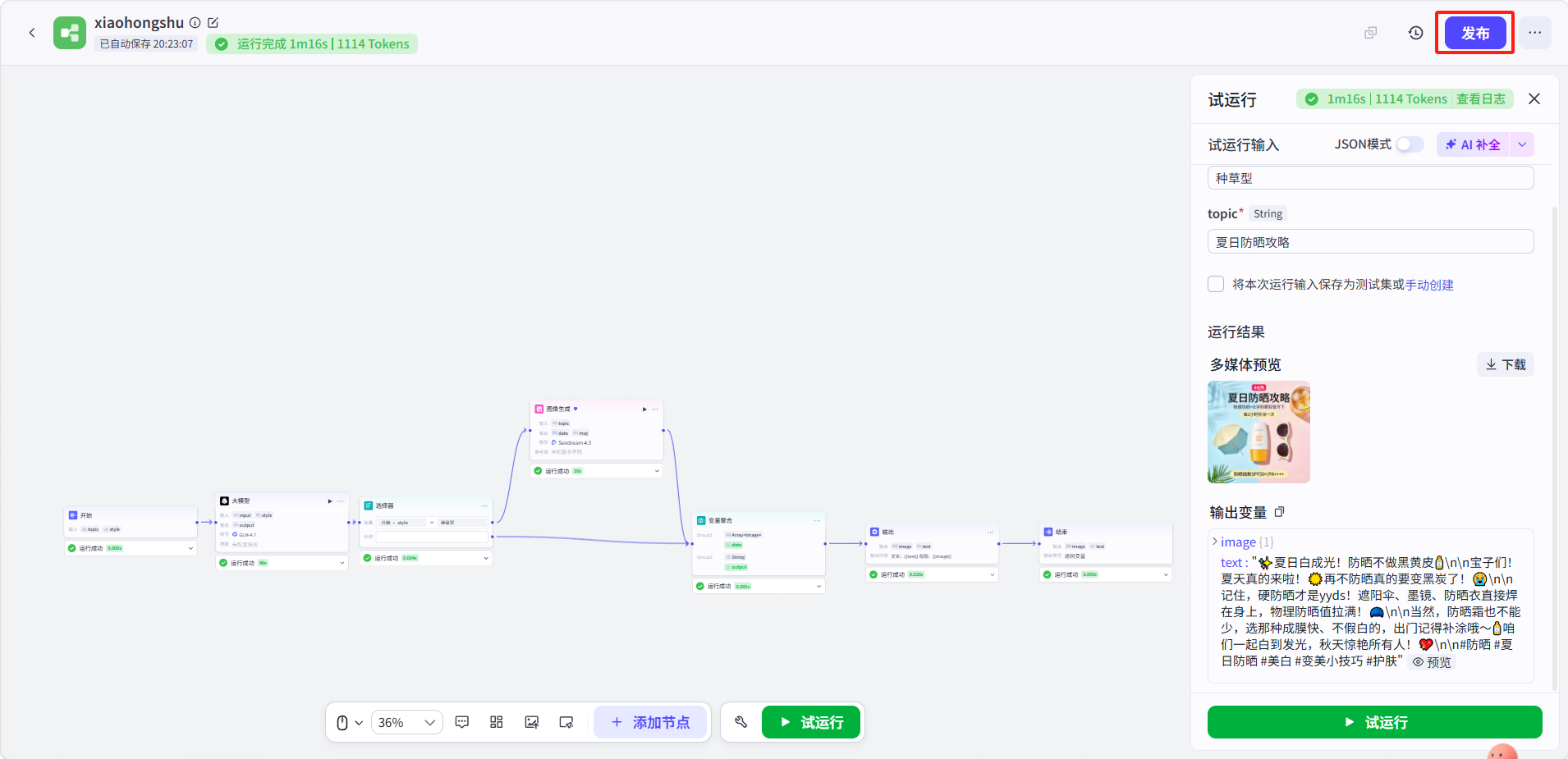Click the topic input field
The width and height of the screenshot is (1568, 759).
coord(1370,242)
